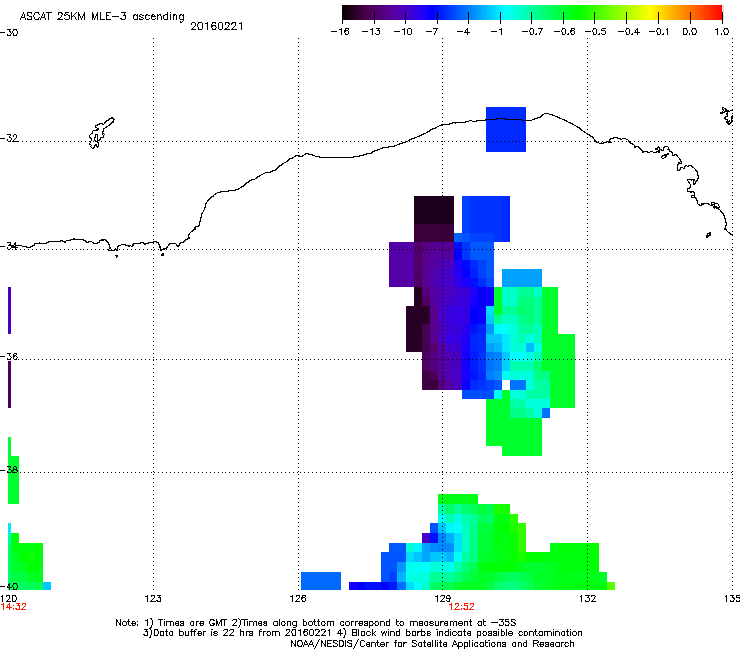Click the -0.1 color scale label
This screenshot has height=650, width=740.
(x=659, y=32)
